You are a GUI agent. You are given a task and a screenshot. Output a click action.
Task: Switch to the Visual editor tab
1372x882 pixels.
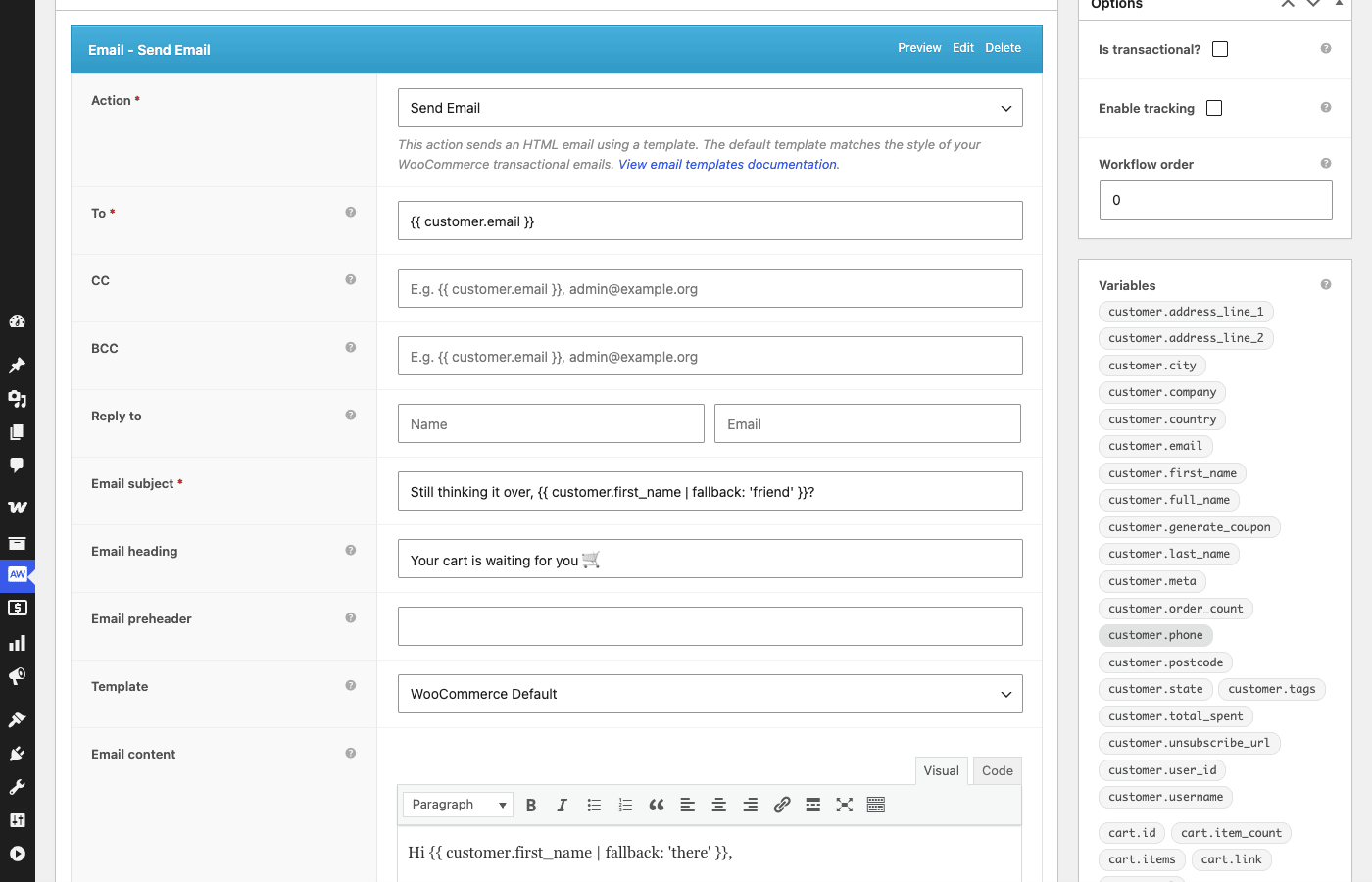coord(942,770)
